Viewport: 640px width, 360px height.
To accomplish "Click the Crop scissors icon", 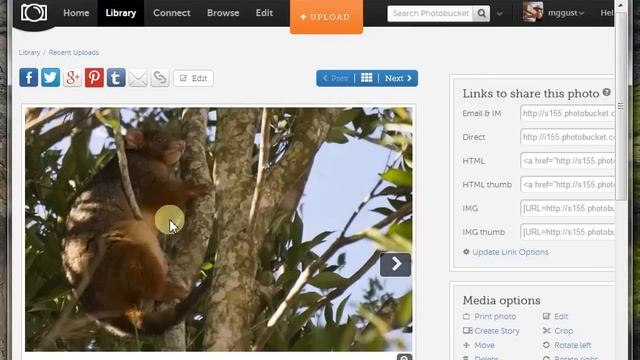I will tap(547, 331).
